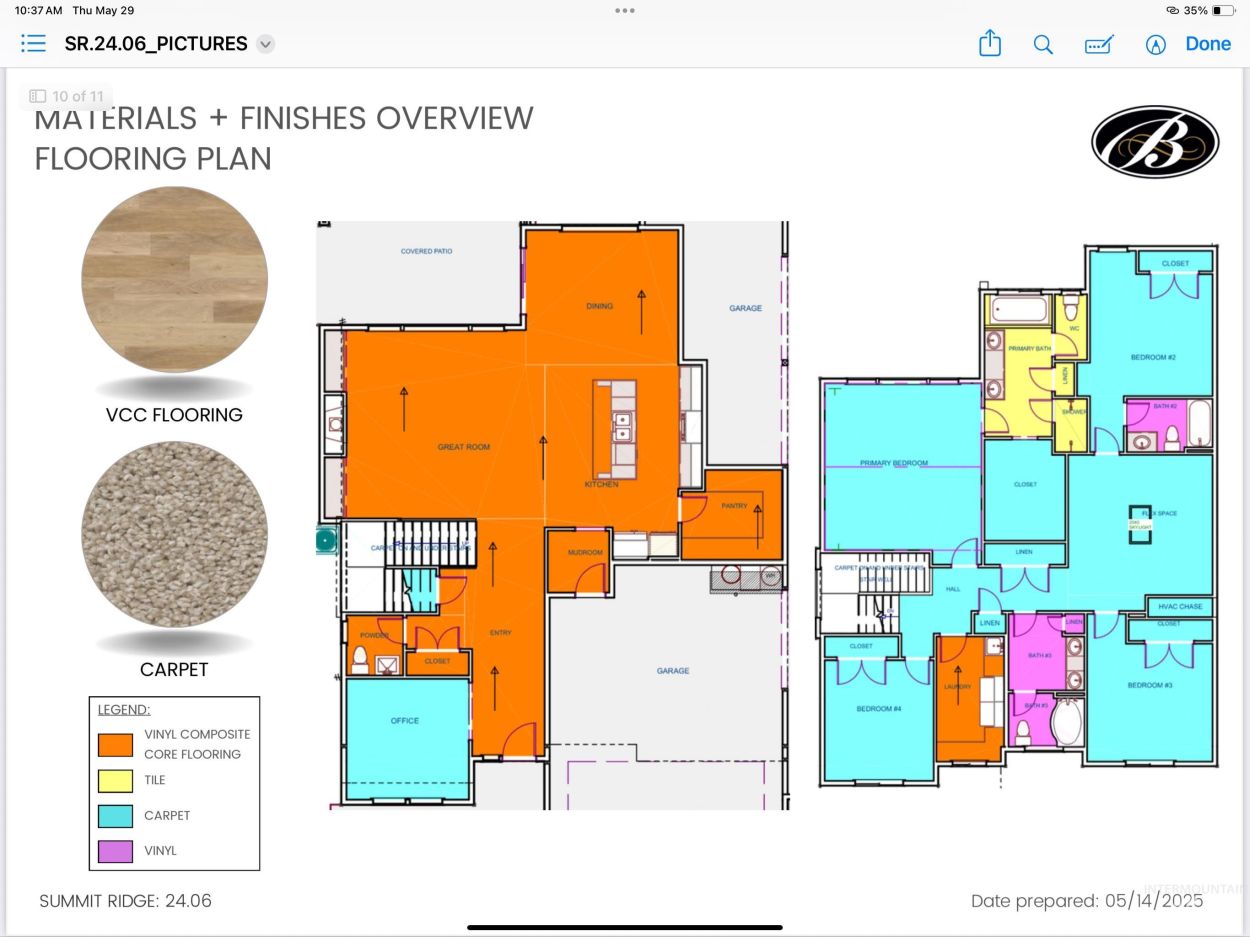Tap the 'BEDROOM #3' label
This screenshot has height=937, width=1250.
[1149, 685]
